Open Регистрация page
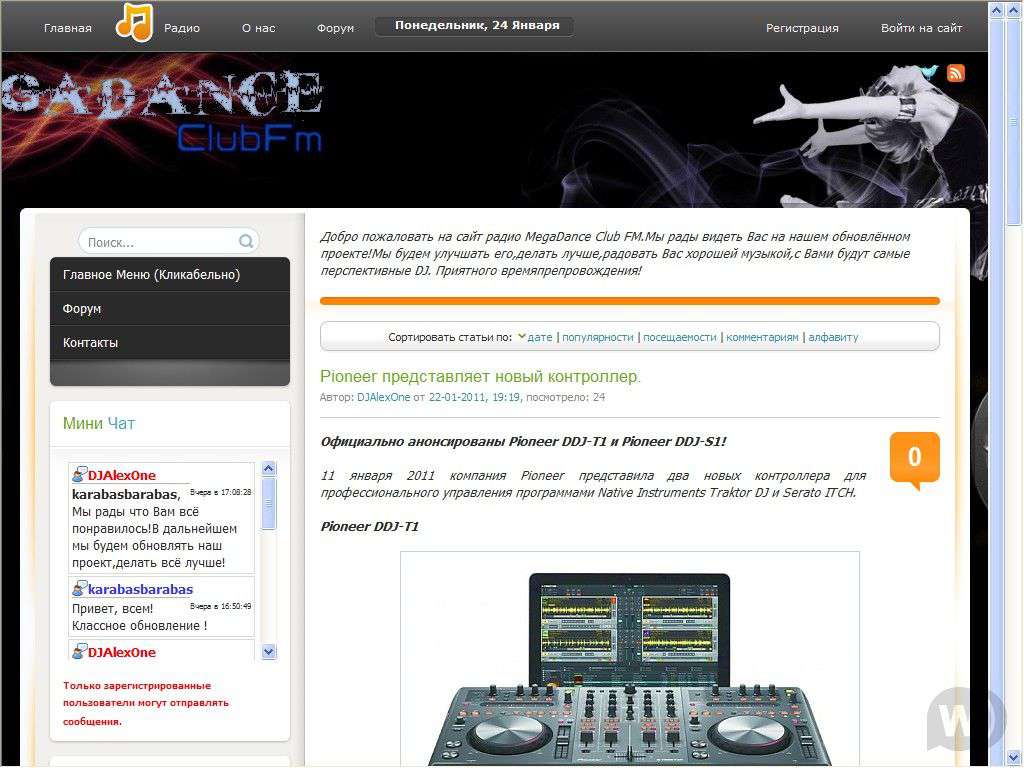 [802, 28]
